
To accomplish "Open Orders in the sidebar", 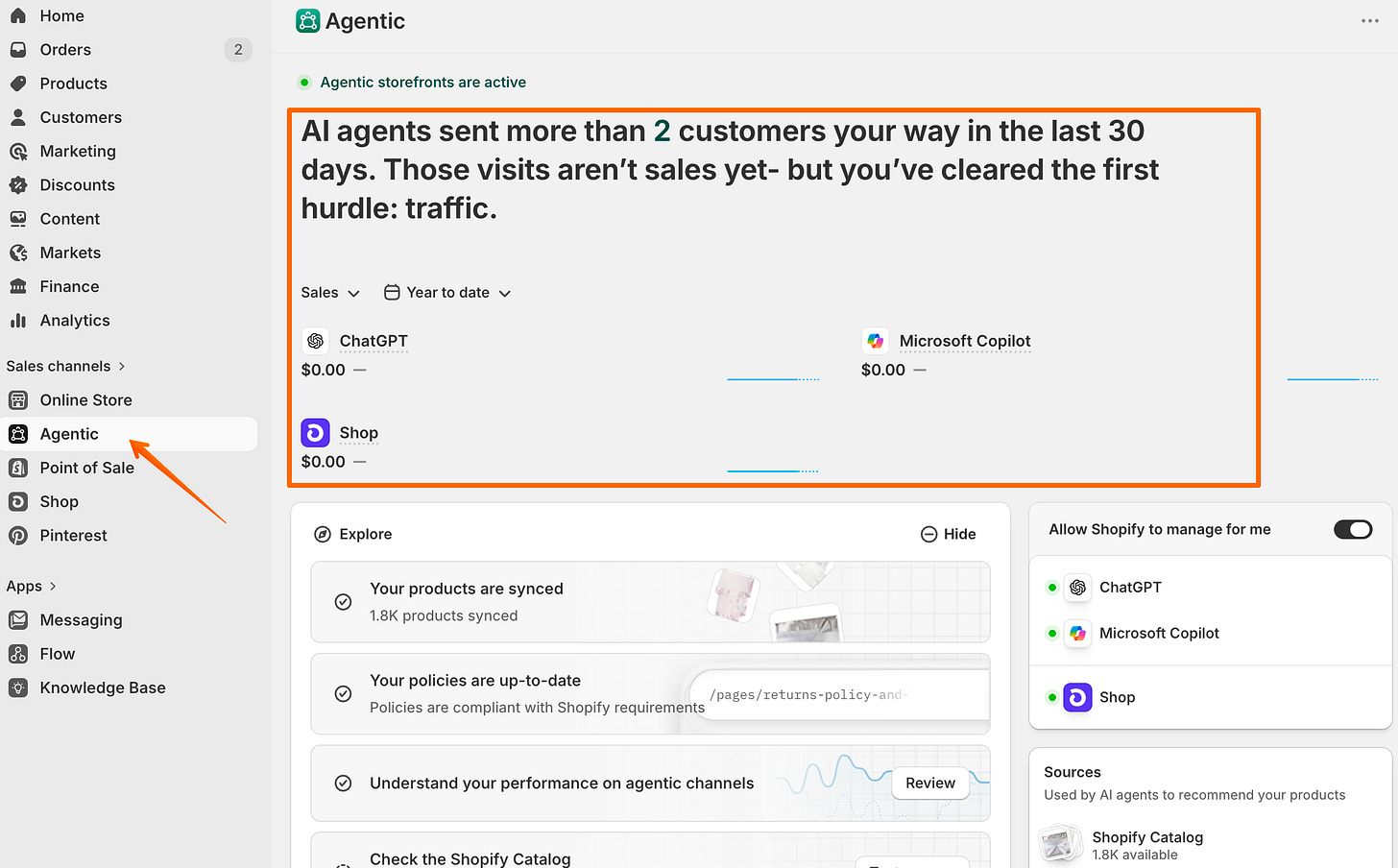I will [129, 50].
